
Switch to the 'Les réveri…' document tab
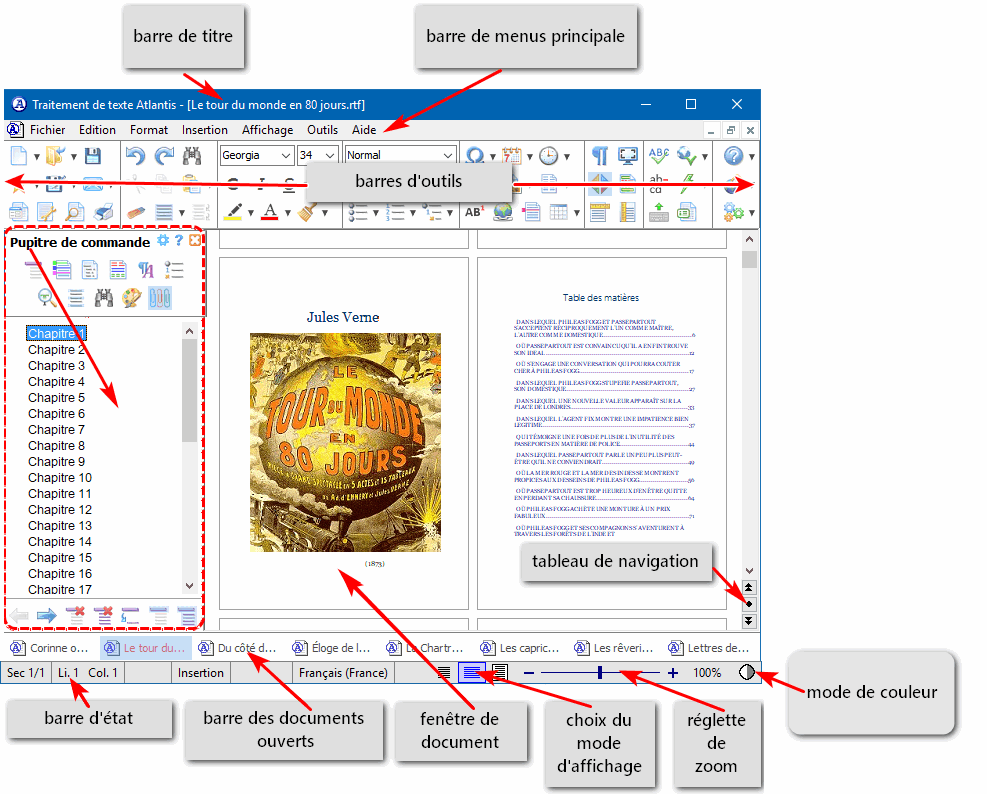pyautogui.click(x=614, y=648)
